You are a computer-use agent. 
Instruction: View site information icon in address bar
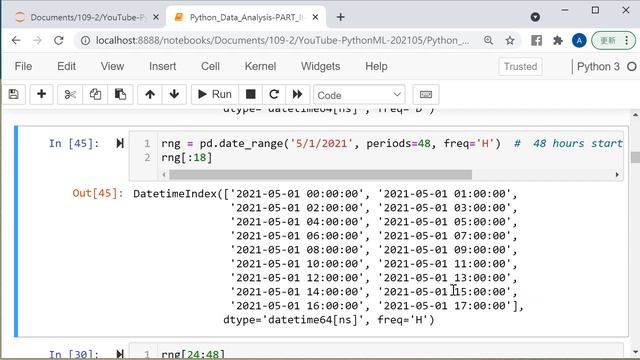coord(85,40)
